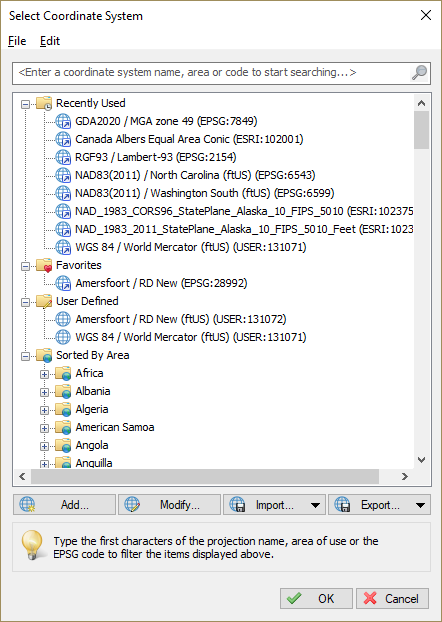
Task: Open the Import dropdown arrow
Action: point(315,505)
